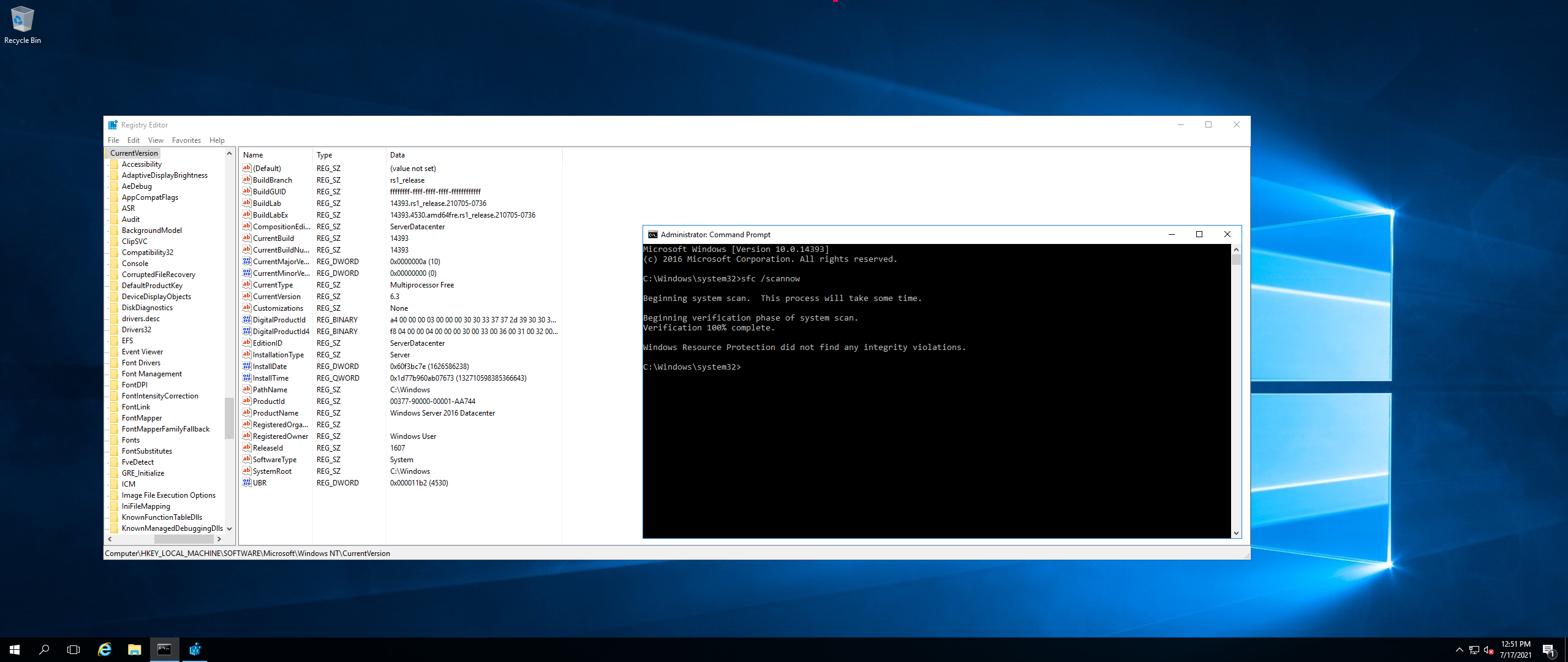Minimize the Command Prompt window
1568x662 pixels.
(x=1172, y=234)
